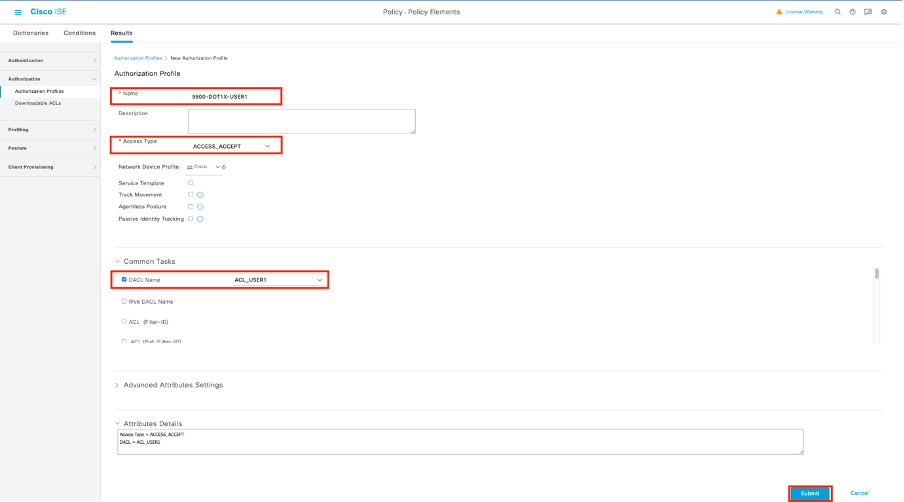Enable the Passive Identity Tracking checkbox

pyautogui.click(x=190, y=219)
